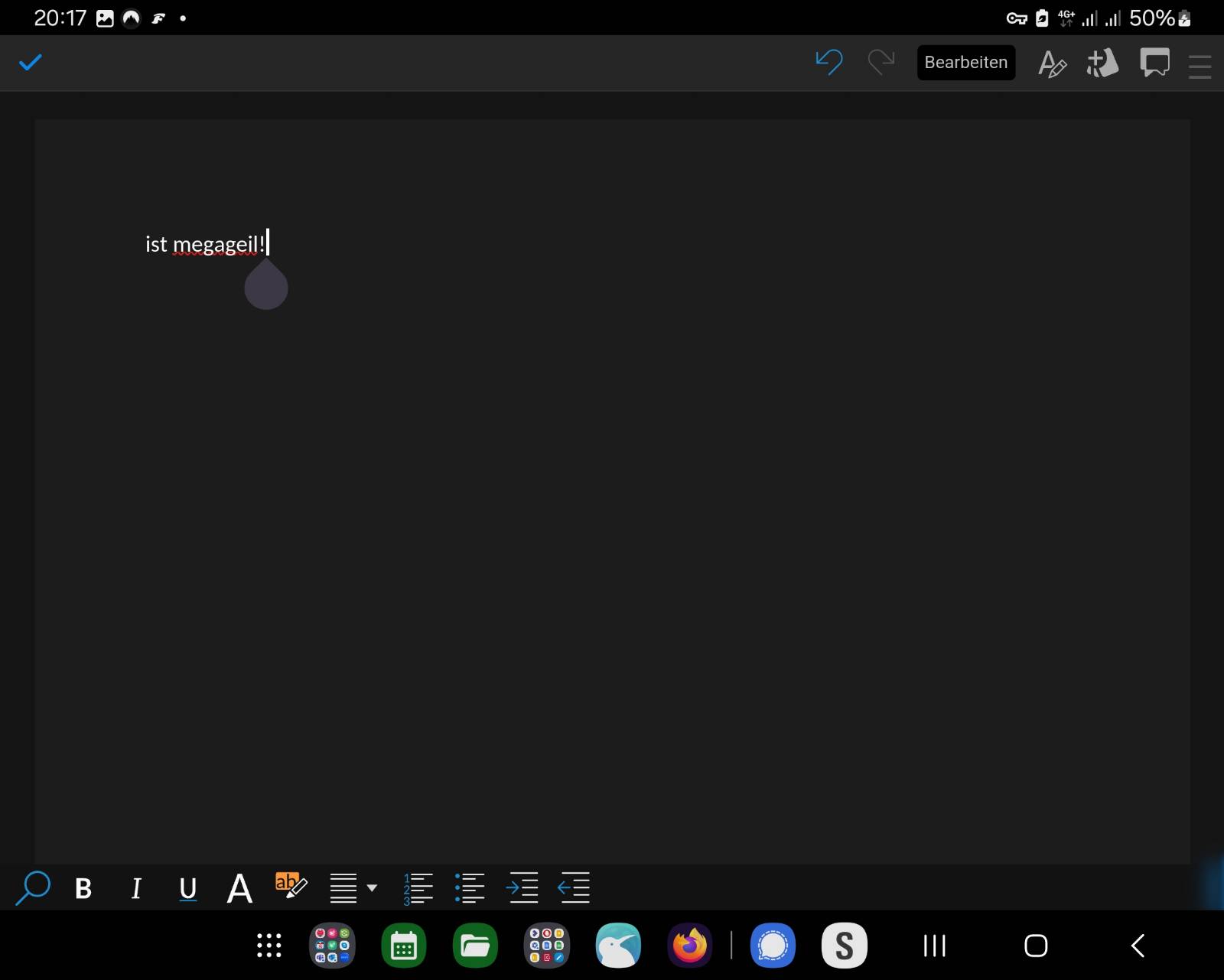Tap the blue checkmark to finish editing

[31, 62]
